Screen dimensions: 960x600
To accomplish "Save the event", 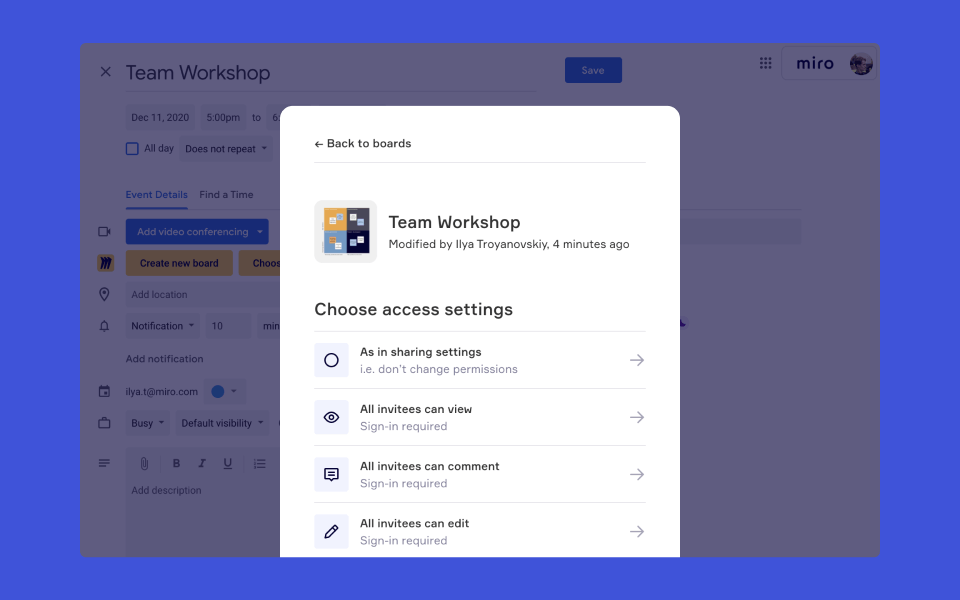I will (593, 70).
